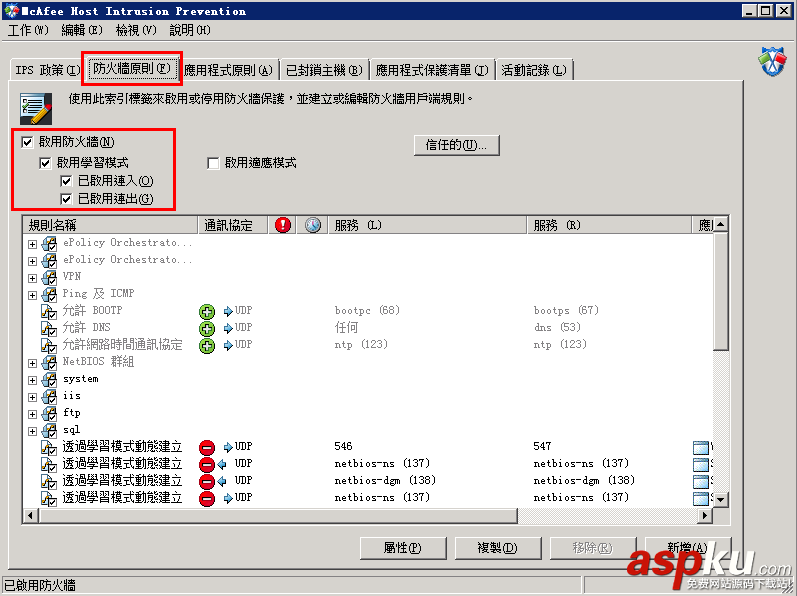The width and height of the screenshot is (797, 596).
Task: Uncheck the 已啟用連出 checkbox
Action: (x=66, y=199)
